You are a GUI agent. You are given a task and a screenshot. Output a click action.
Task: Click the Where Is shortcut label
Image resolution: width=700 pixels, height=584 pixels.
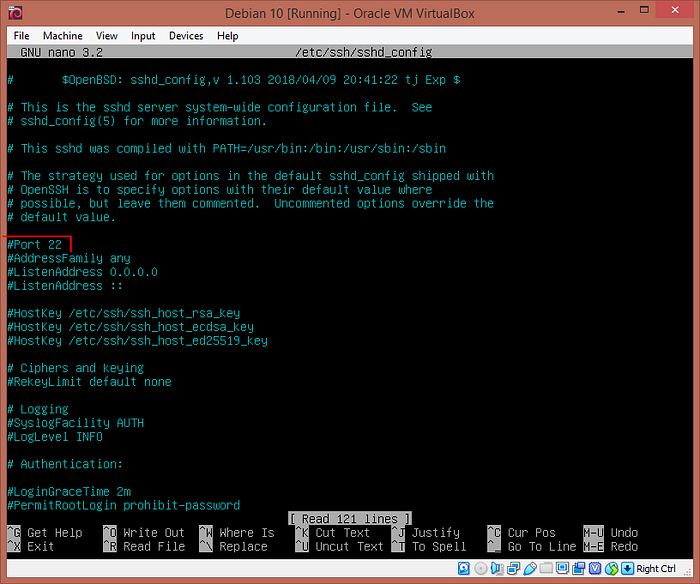pyautogui.click(x=247, y=533)
